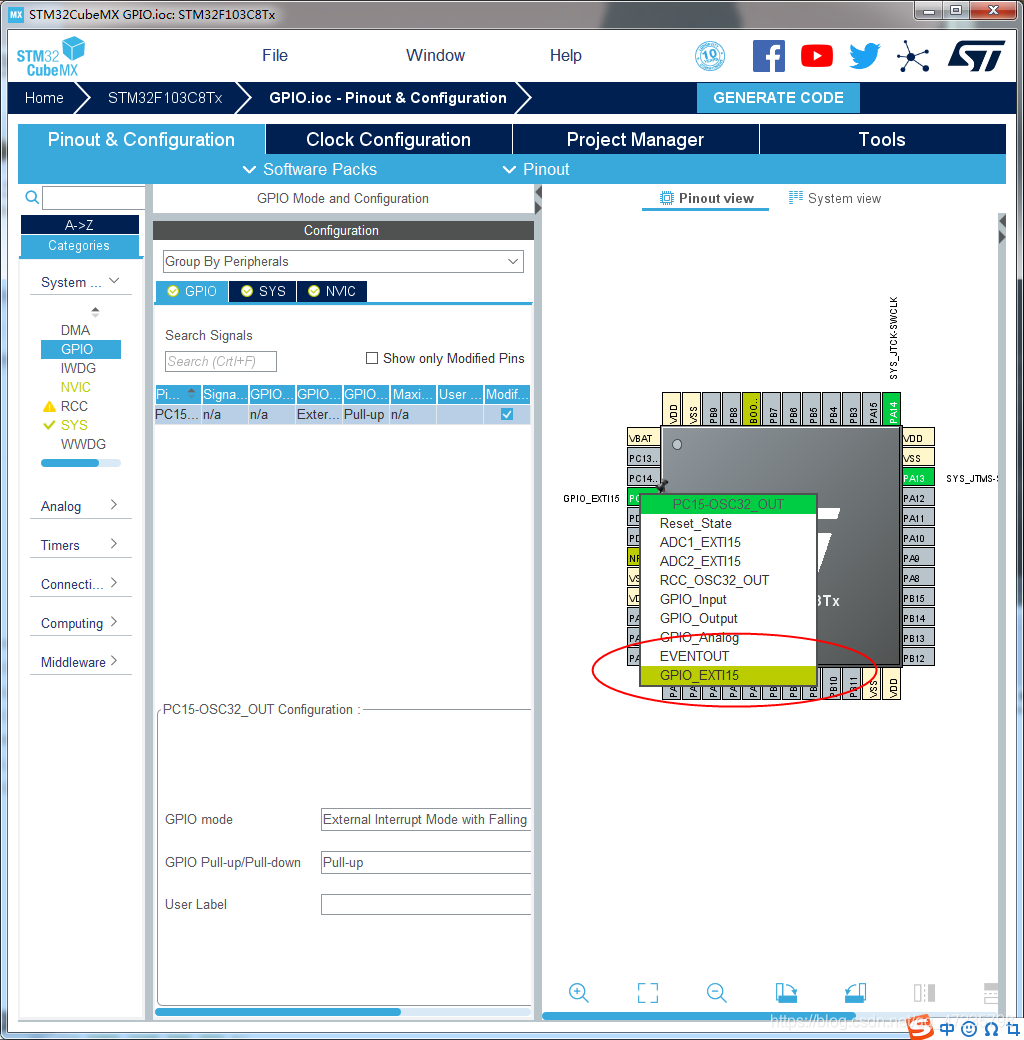This screenshot has height=1040, width=1024.
Task: Choose RCC_OSC32_OUT from pin context menu
Action: [728, 580]
